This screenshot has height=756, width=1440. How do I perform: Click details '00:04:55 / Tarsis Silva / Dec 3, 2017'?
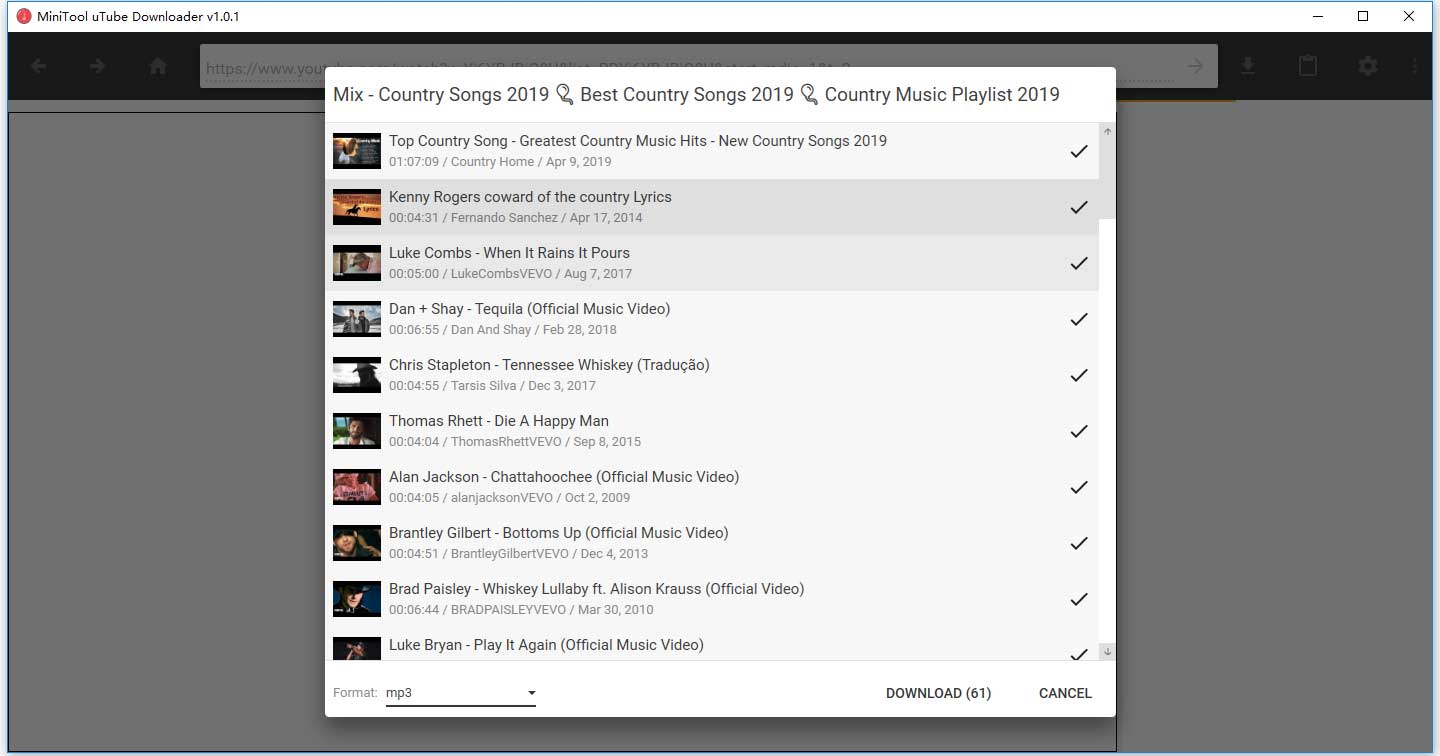[x=492, y=386]
